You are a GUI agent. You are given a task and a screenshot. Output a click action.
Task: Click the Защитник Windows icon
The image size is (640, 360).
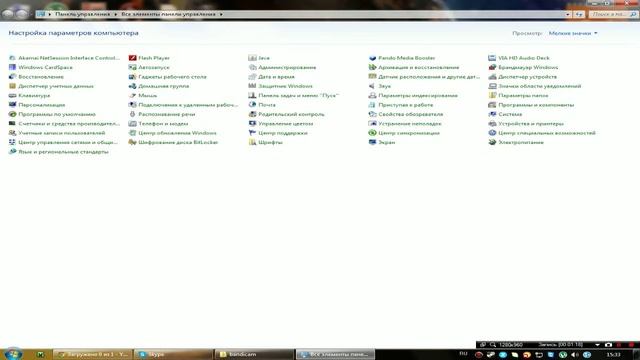pos(252,86)
